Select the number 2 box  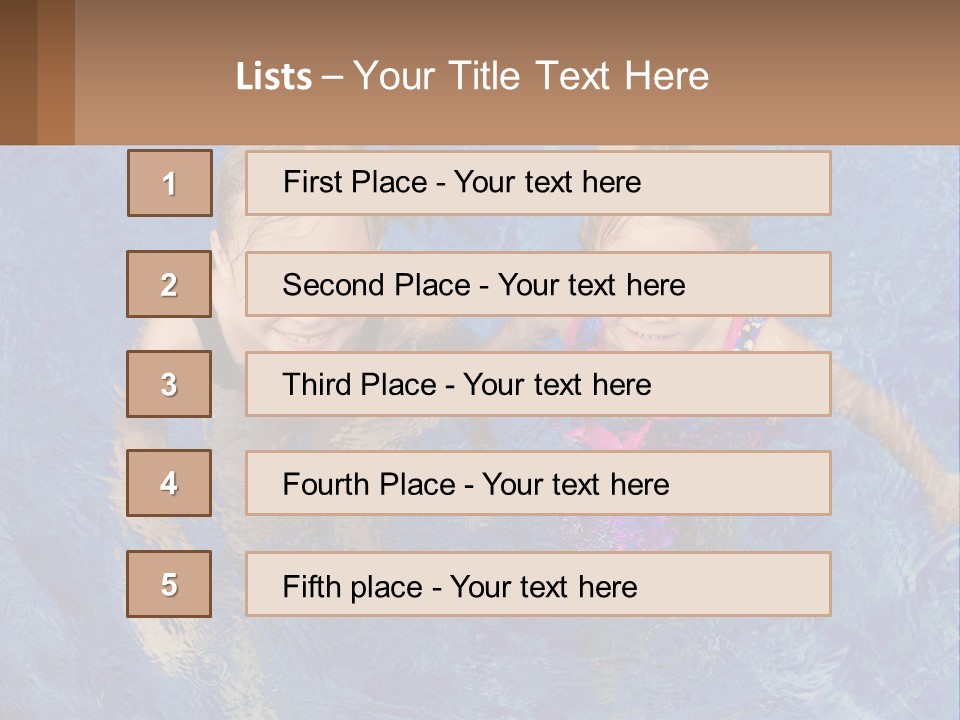169,284
